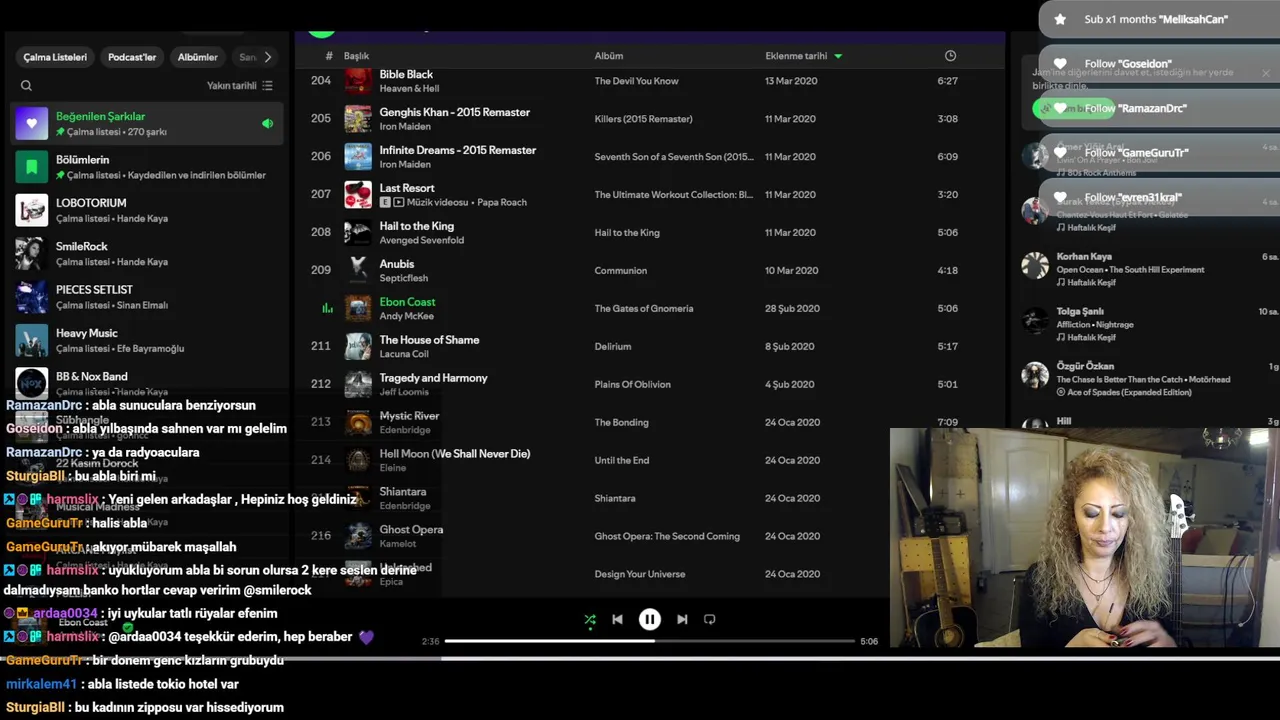
Task: Toggle repeat mode in the player
Action: click(x=710, y=619)
